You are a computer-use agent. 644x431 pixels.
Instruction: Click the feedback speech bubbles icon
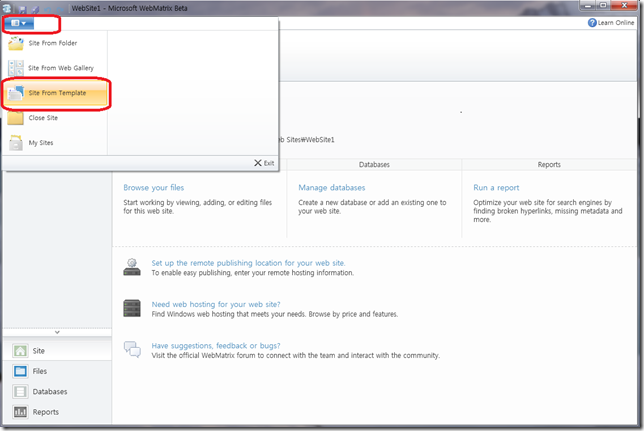point(132,349)
